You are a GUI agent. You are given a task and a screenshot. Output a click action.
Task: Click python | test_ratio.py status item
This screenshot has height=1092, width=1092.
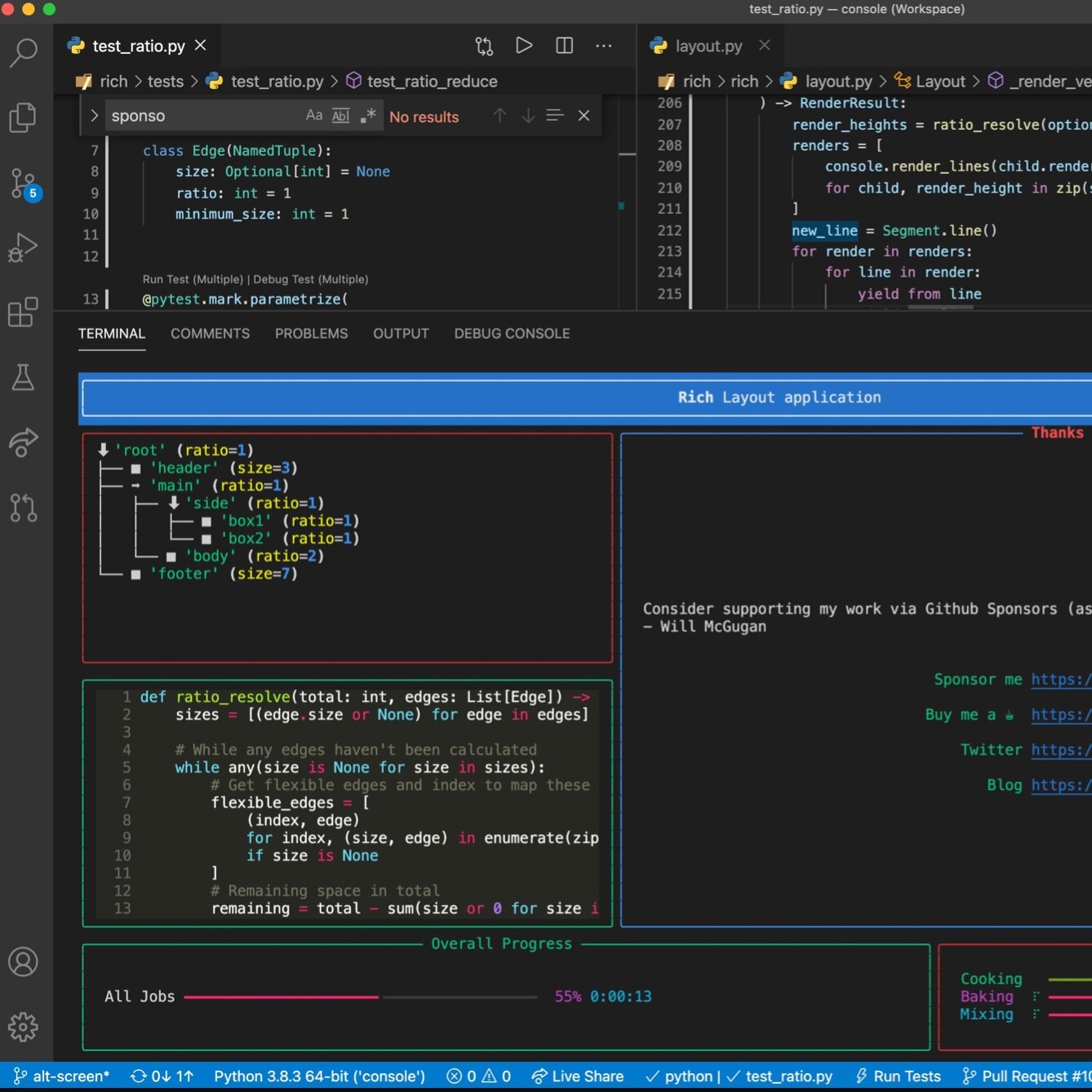[739, 1076]
